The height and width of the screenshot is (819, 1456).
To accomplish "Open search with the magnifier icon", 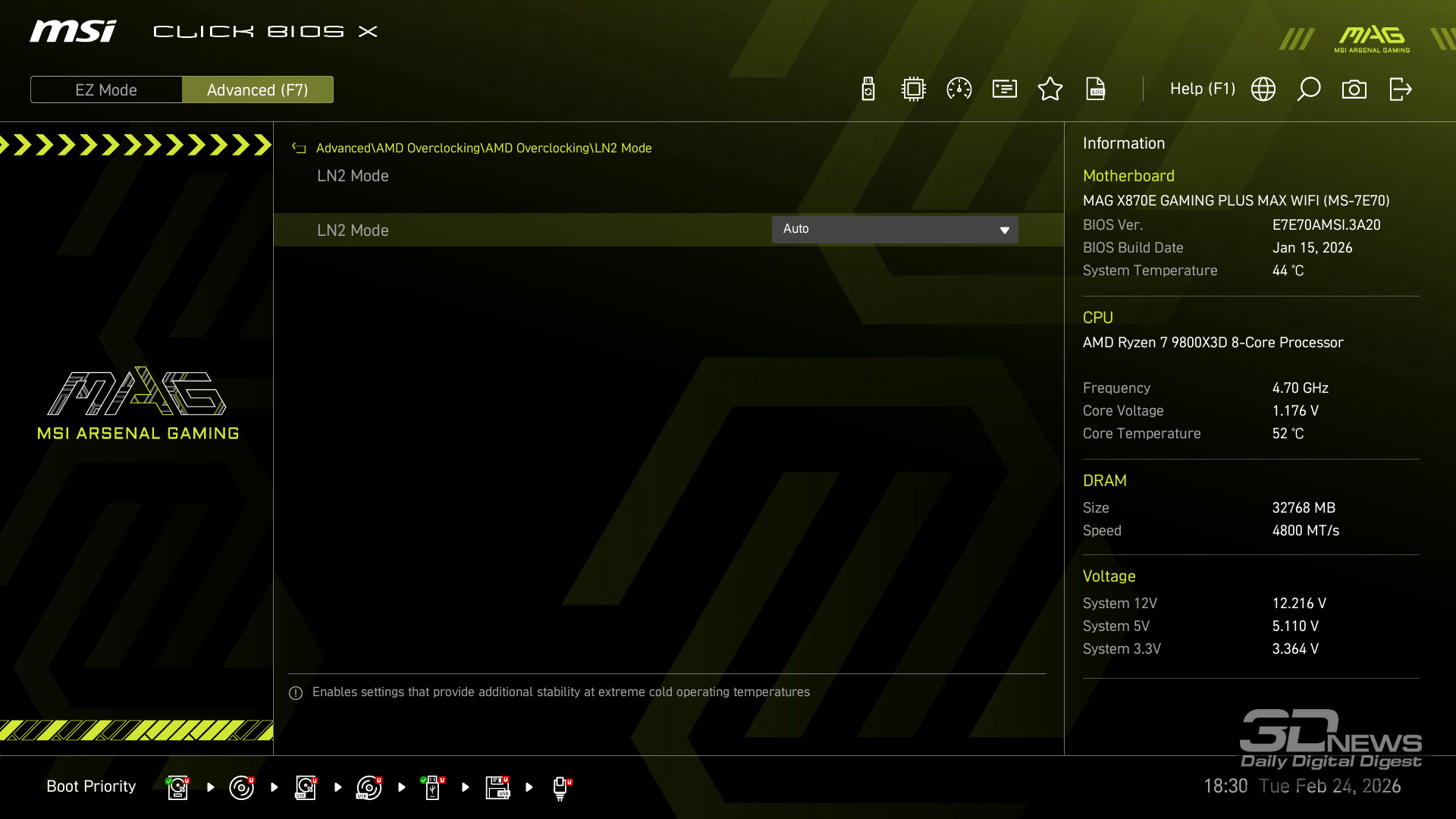I will pyautogui.click(x=1309, y=89).
